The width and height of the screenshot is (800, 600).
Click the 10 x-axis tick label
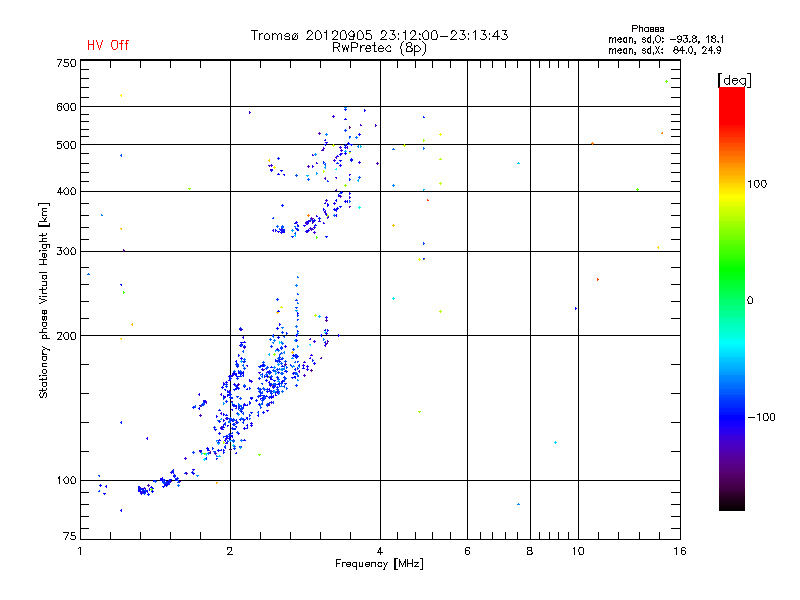point(578,551)
